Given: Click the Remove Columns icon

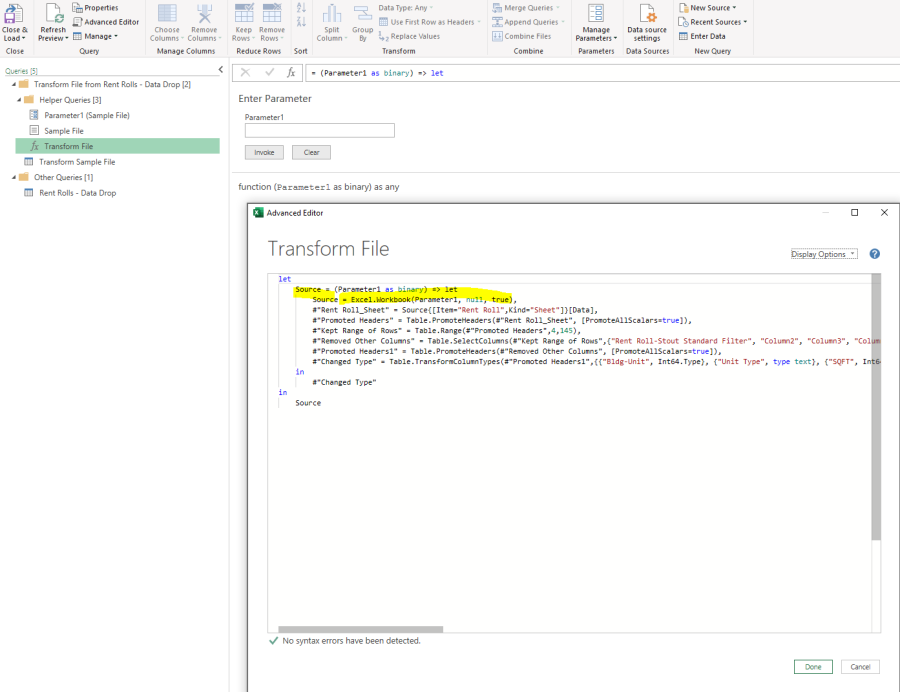Looking at the screenshot, I should pyautogui.click(x=204, y=14).
